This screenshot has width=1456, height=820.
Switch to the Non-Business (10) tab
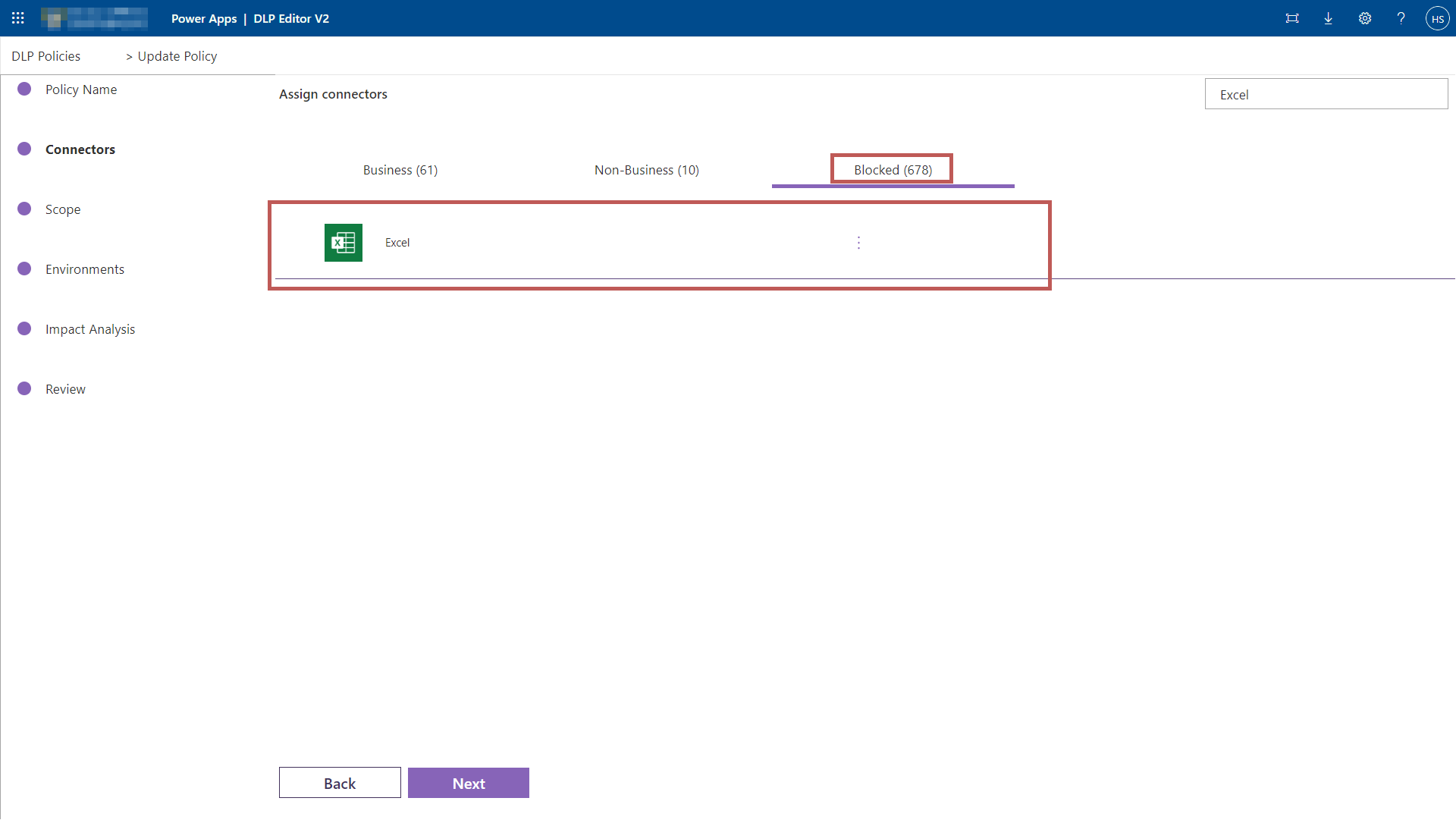coord(647,170)
